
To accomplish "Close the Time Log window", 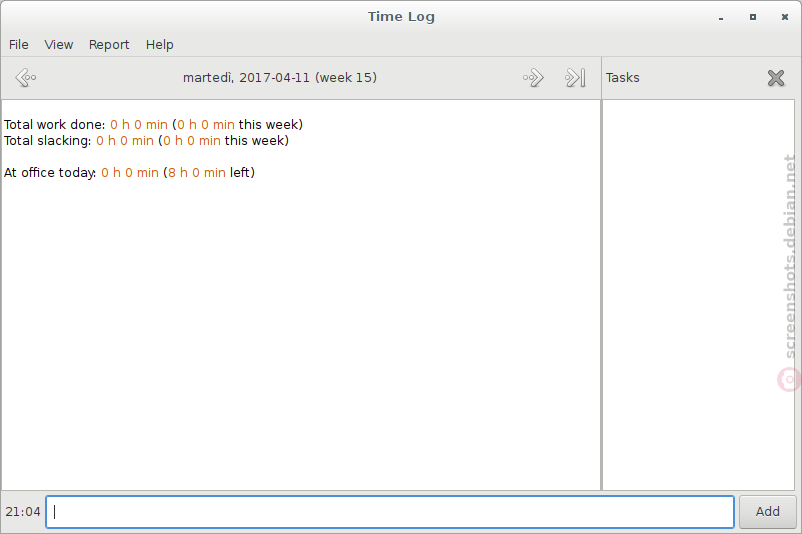I will (x=785, y=17).
